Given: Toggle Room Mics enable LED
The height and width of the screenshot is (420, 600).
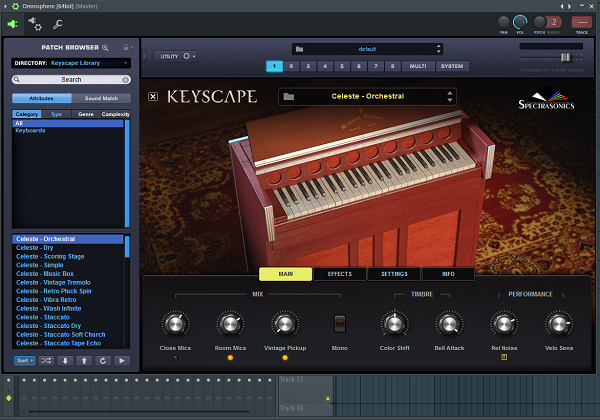Looking at the screenshot, I should [x=230, y=358].
